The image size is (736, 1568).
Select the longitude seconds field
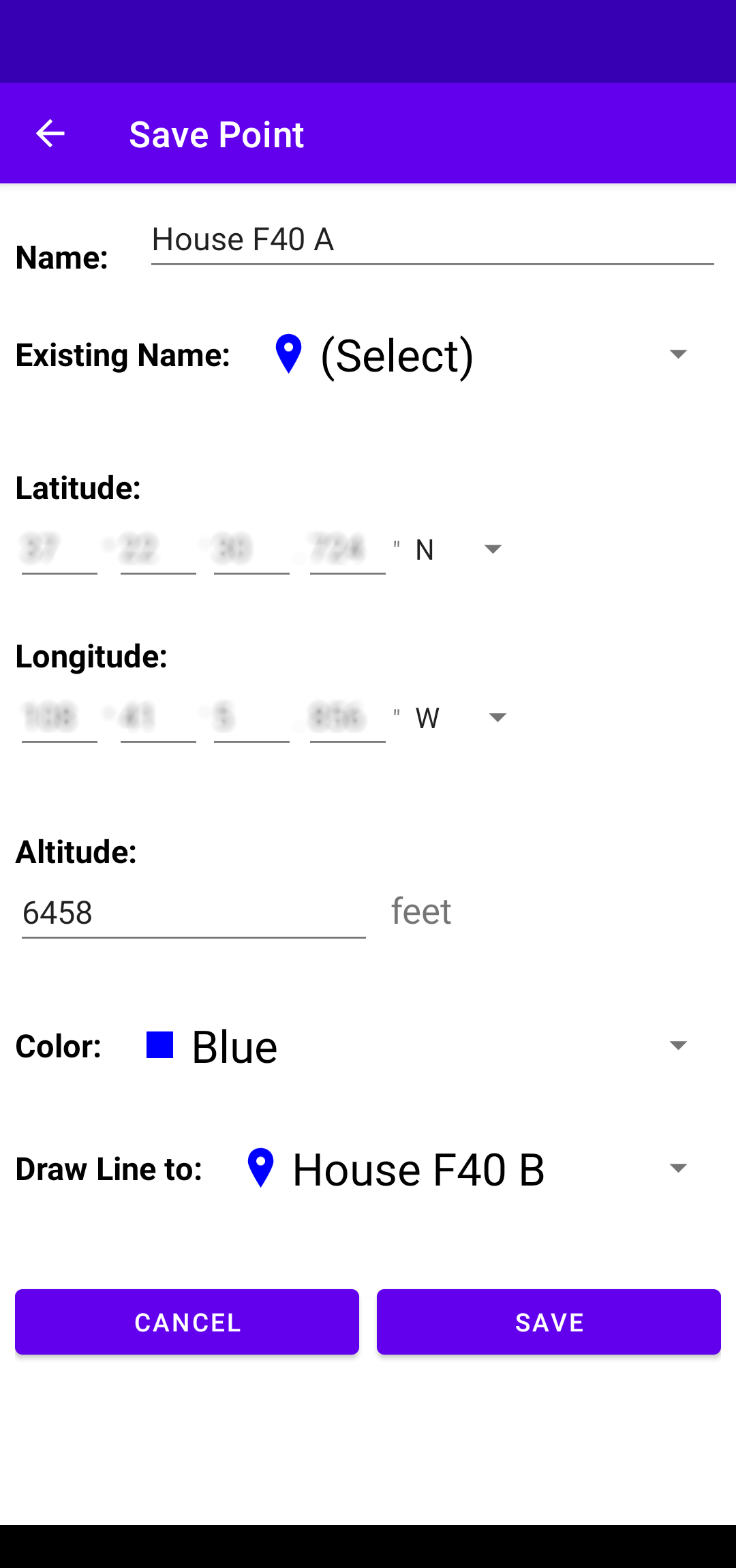tap(251, 719)
